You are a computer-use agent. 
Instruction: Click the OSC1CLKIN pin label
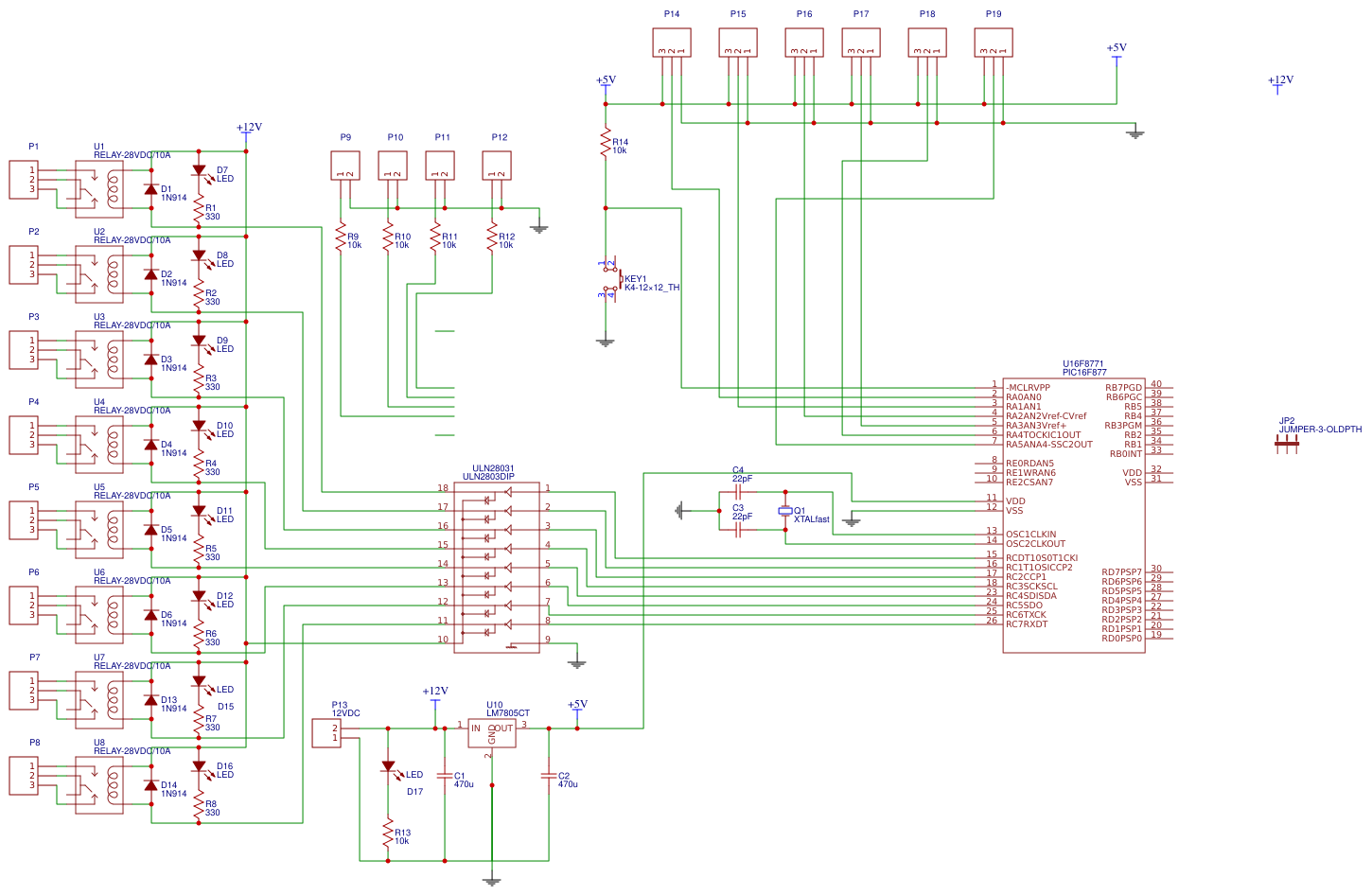pos(1030,535)
